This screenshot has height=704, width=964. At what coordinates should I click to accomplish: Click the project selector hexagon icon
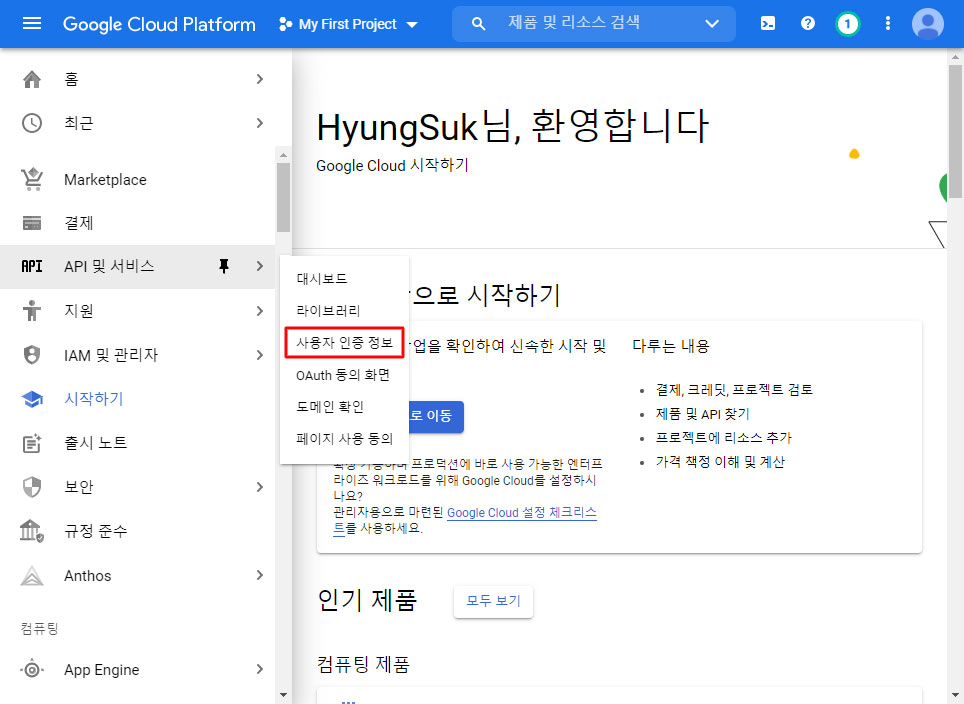[285, 24]
